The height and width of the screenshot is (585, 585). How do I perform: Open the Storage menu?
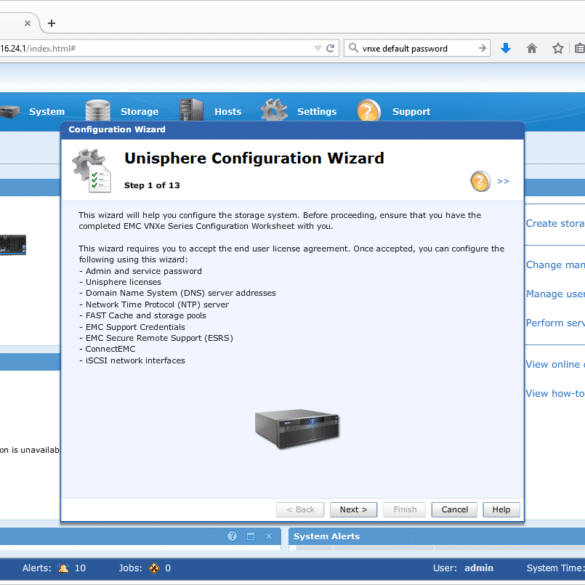pyautogui.click(x=139, y=112)
